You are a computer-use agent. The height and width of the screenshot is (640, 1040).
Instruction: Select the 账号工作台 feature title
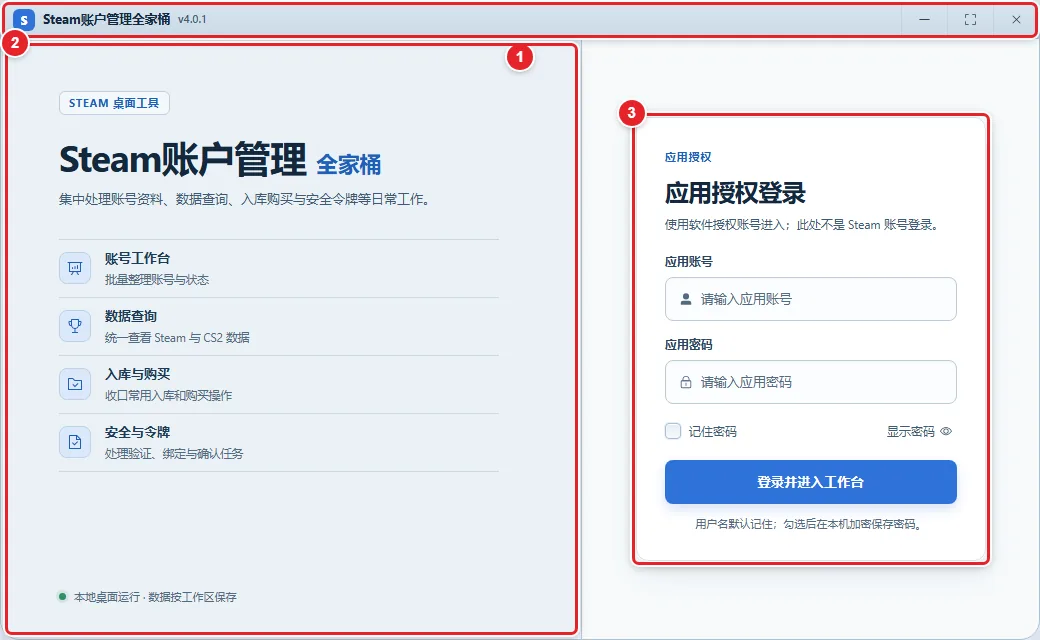137,258
